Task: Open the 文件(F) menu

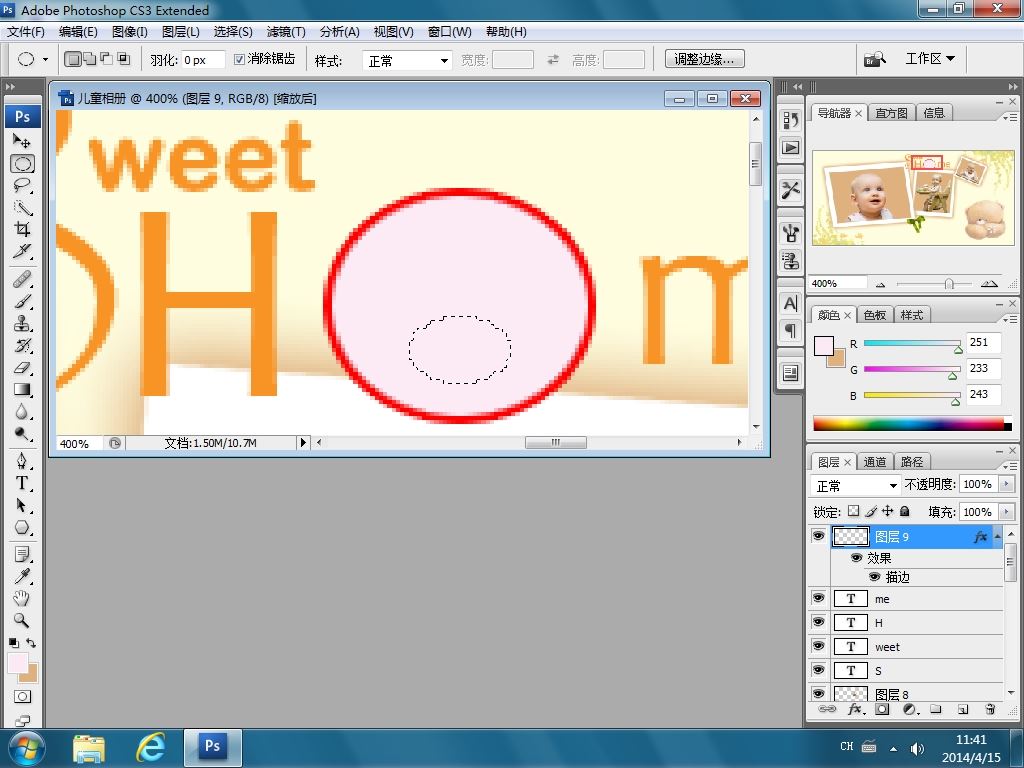Action: click(x=25, y=32)
